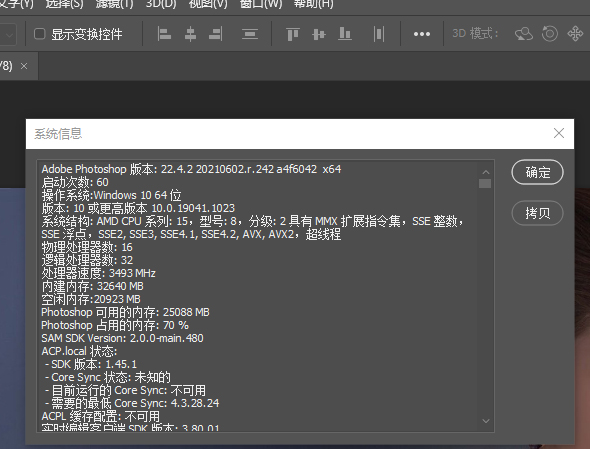This screenshot has height=449, width=590.
Task: Click the 拷贝 button
Action: 538,213
